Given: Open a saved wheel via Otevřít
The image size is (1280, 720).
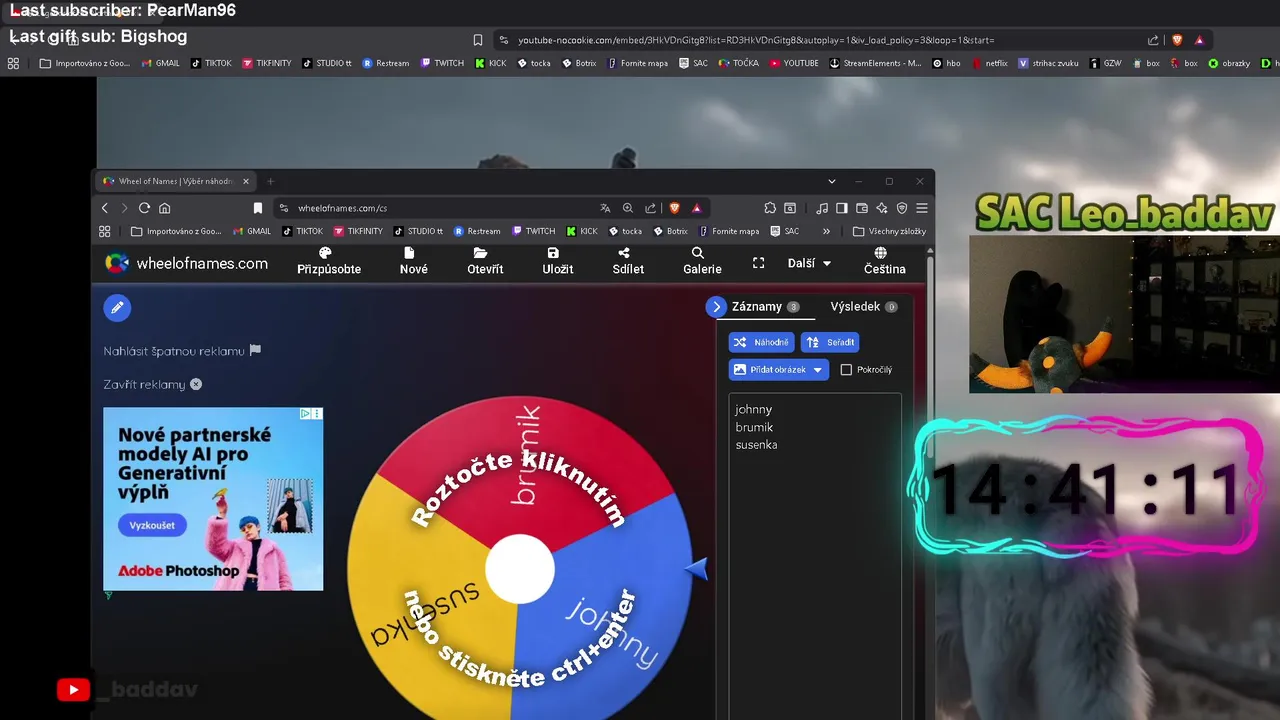Looking at the screenshot, I should tap(485, 261).
